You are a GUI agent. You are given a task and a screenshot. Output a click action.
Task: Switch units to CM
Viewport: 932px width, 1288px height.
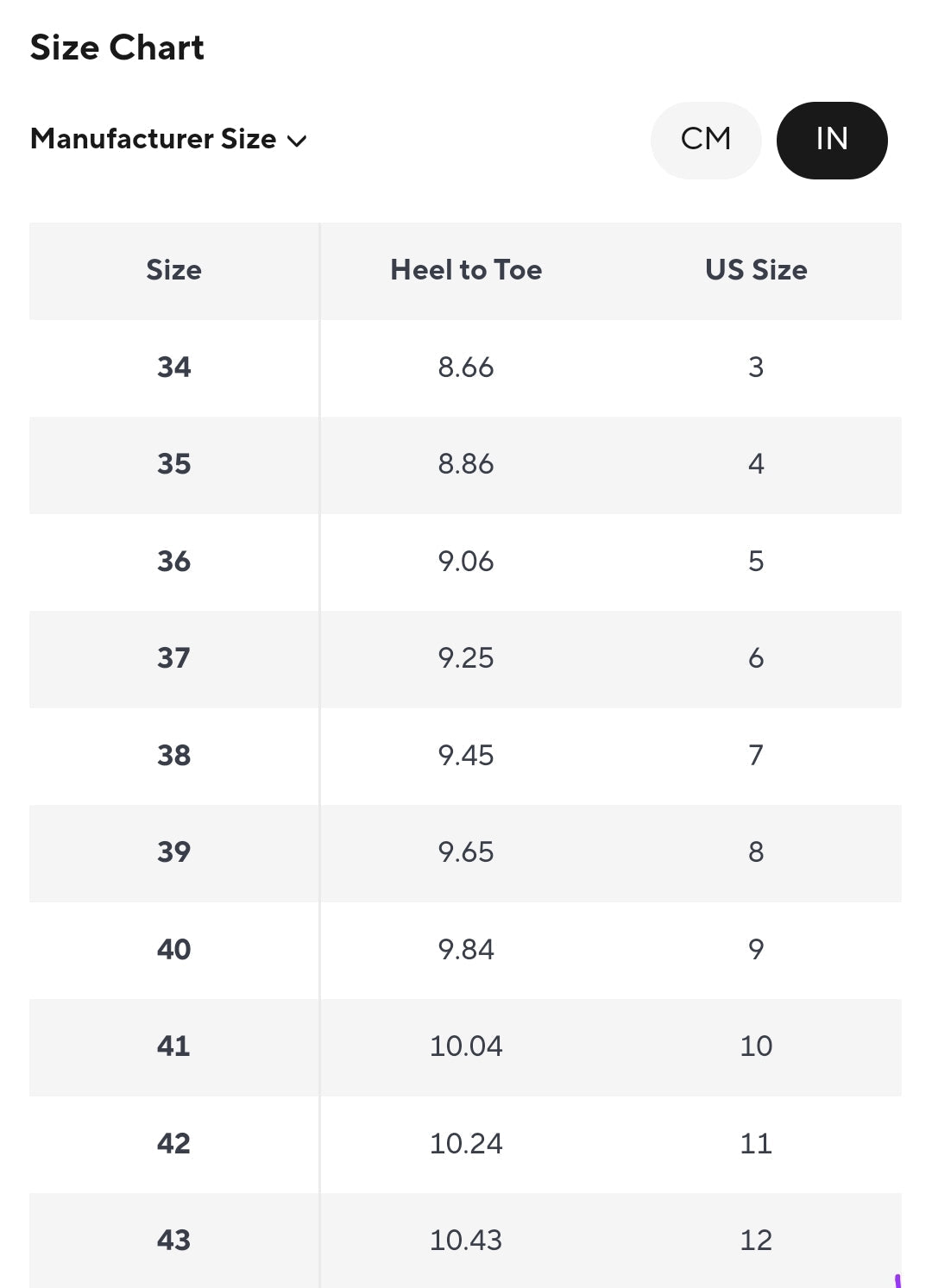click(x=705, y=140)
